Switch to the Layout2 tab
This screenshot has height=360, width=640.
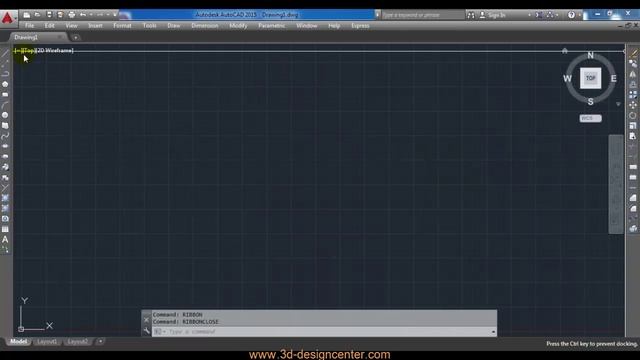point(78,342)
